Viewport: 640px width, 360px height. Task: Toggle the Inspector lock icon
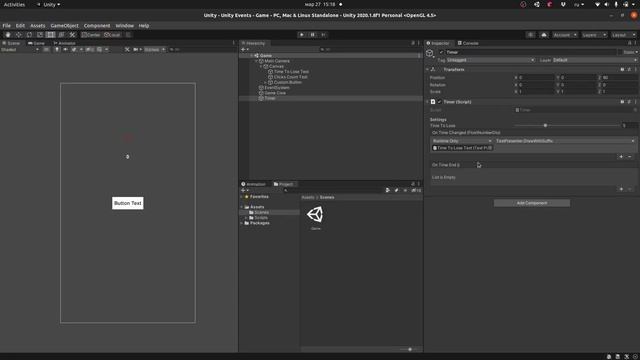pyautogui.click(x=629, y=43)
